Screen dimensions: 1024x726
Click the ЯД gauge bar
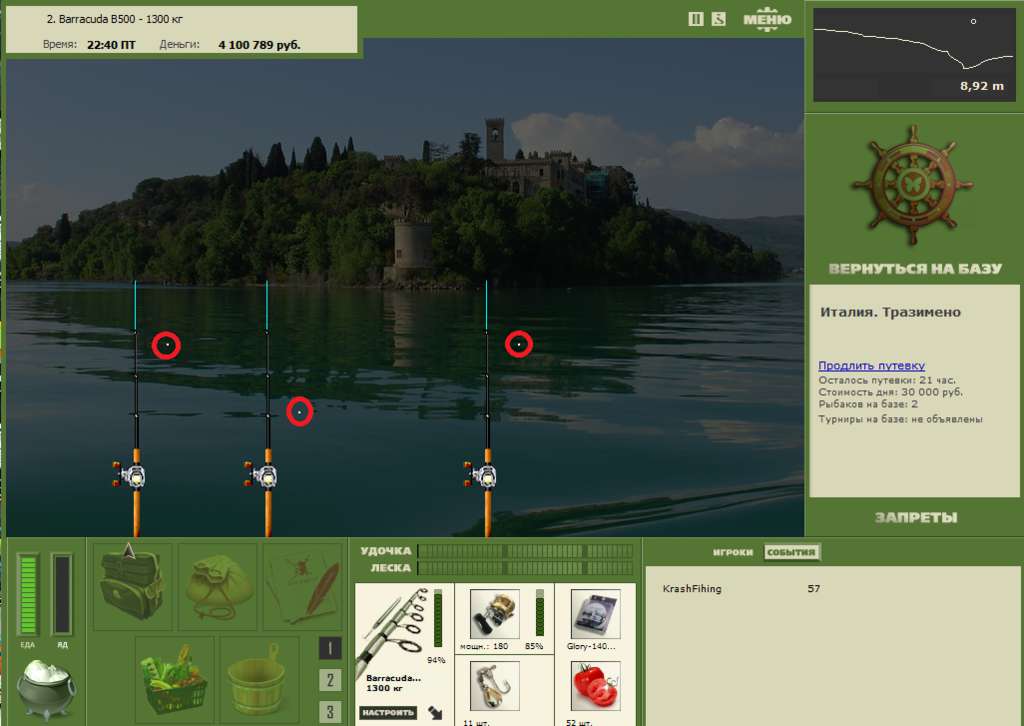coord(62,594)
